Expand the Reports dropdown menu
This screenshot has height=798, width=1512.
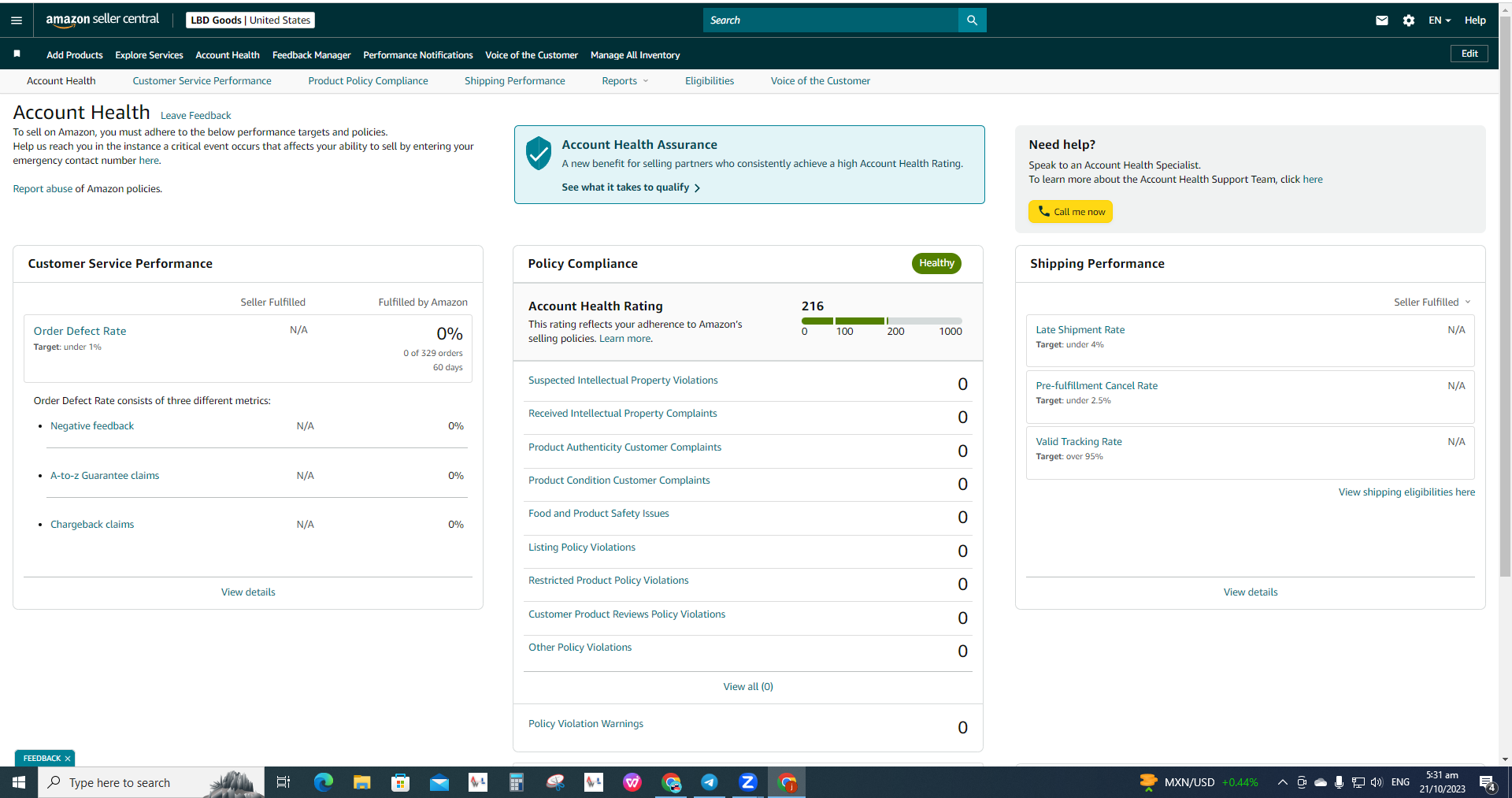click(625, 81)
